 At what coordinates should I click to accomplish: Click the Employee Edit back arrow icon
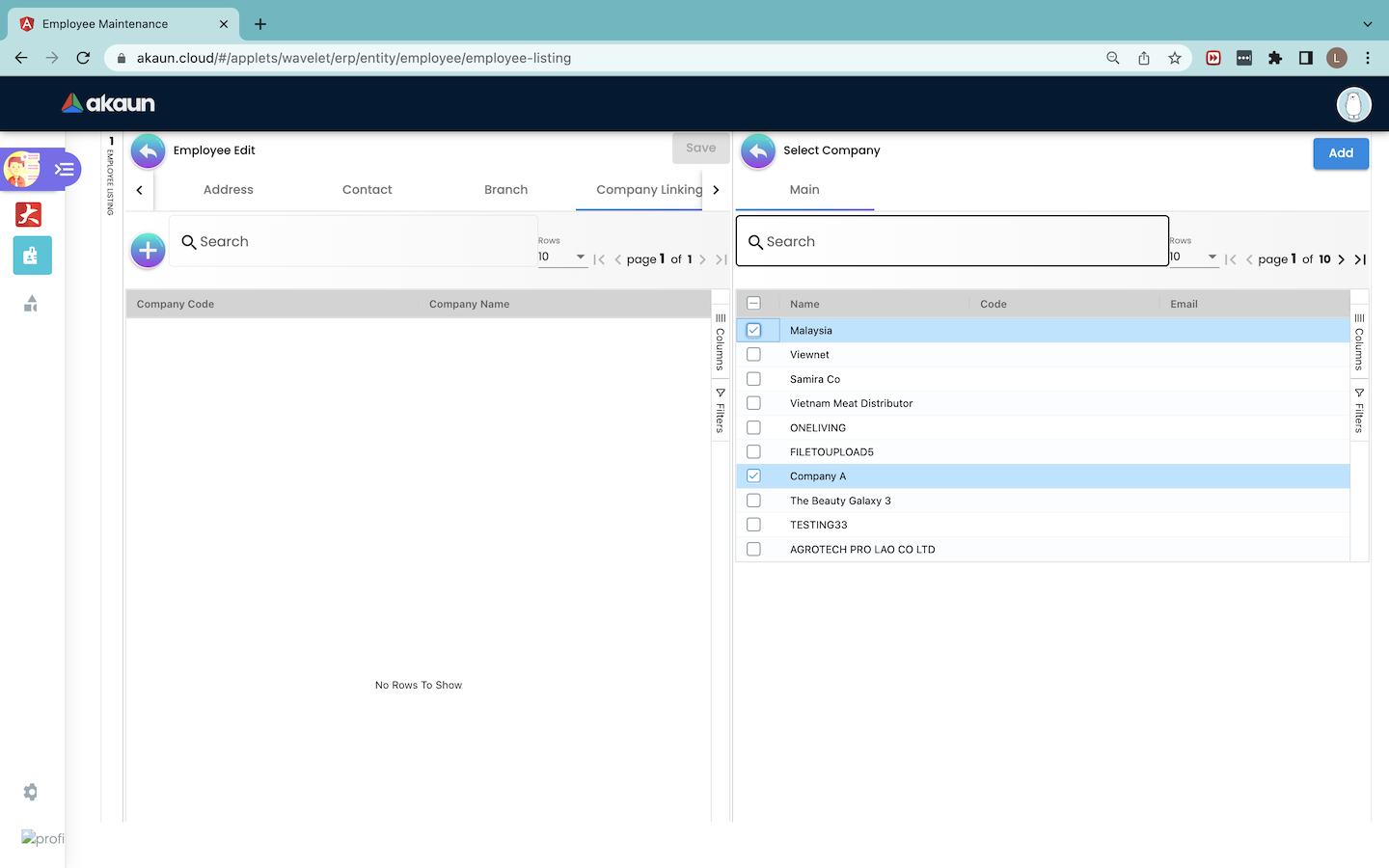pyautogui.click(x=148, y=151)
